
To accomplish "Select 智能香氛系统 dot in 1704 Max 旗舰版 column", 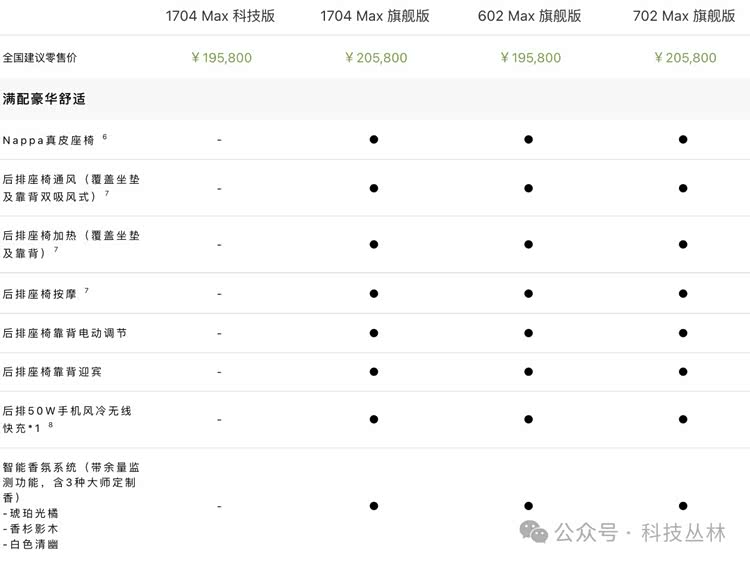I will click(x=374, y=506).
